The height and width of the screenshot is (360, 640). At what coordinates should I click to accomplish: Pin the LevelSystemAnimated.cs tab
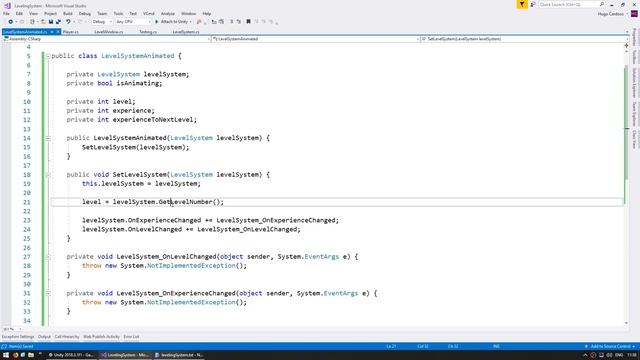point(52,32)
